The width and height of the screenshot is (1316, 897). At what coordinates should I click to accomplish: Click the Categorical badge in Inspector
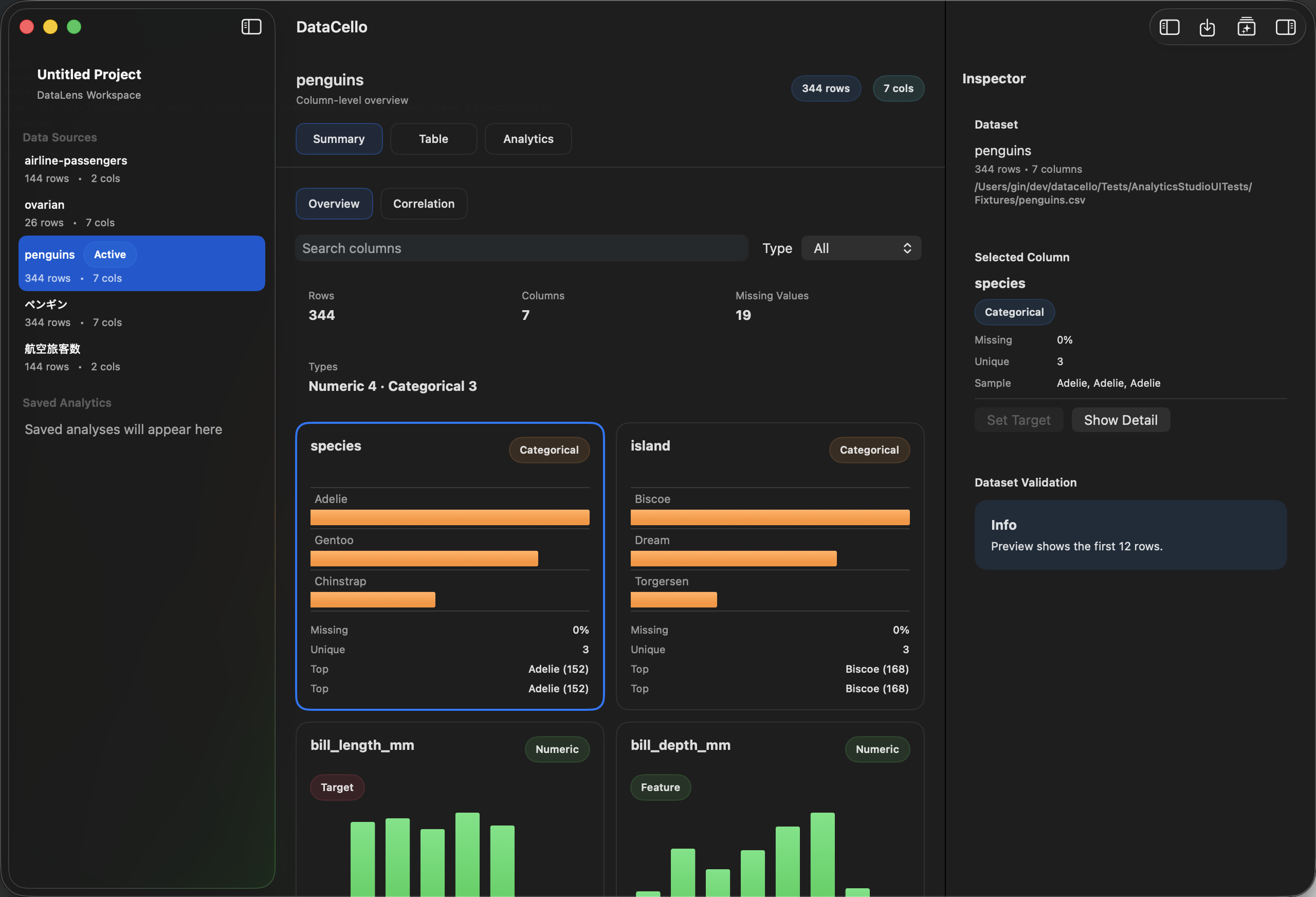click(1014, 312)
